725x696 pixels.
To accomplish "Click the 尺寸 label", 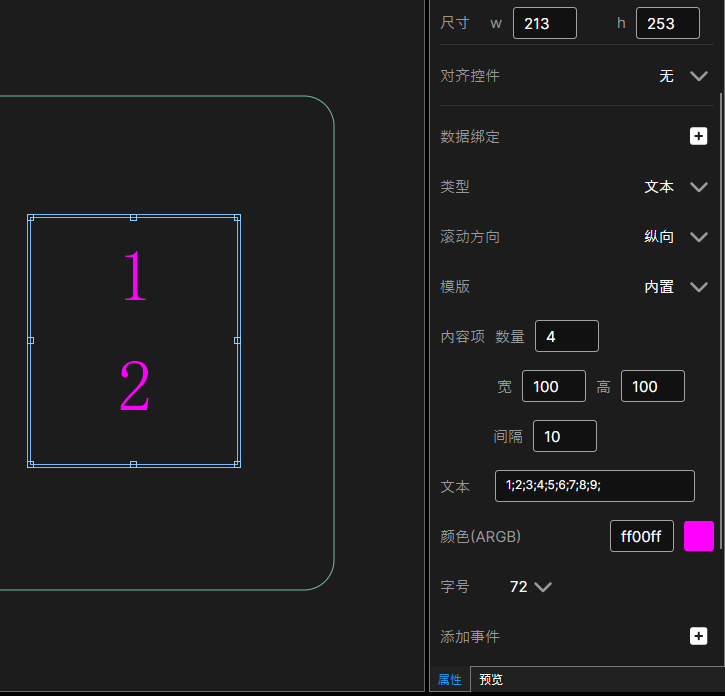I will pyautogui.click(x=455, y=23).
